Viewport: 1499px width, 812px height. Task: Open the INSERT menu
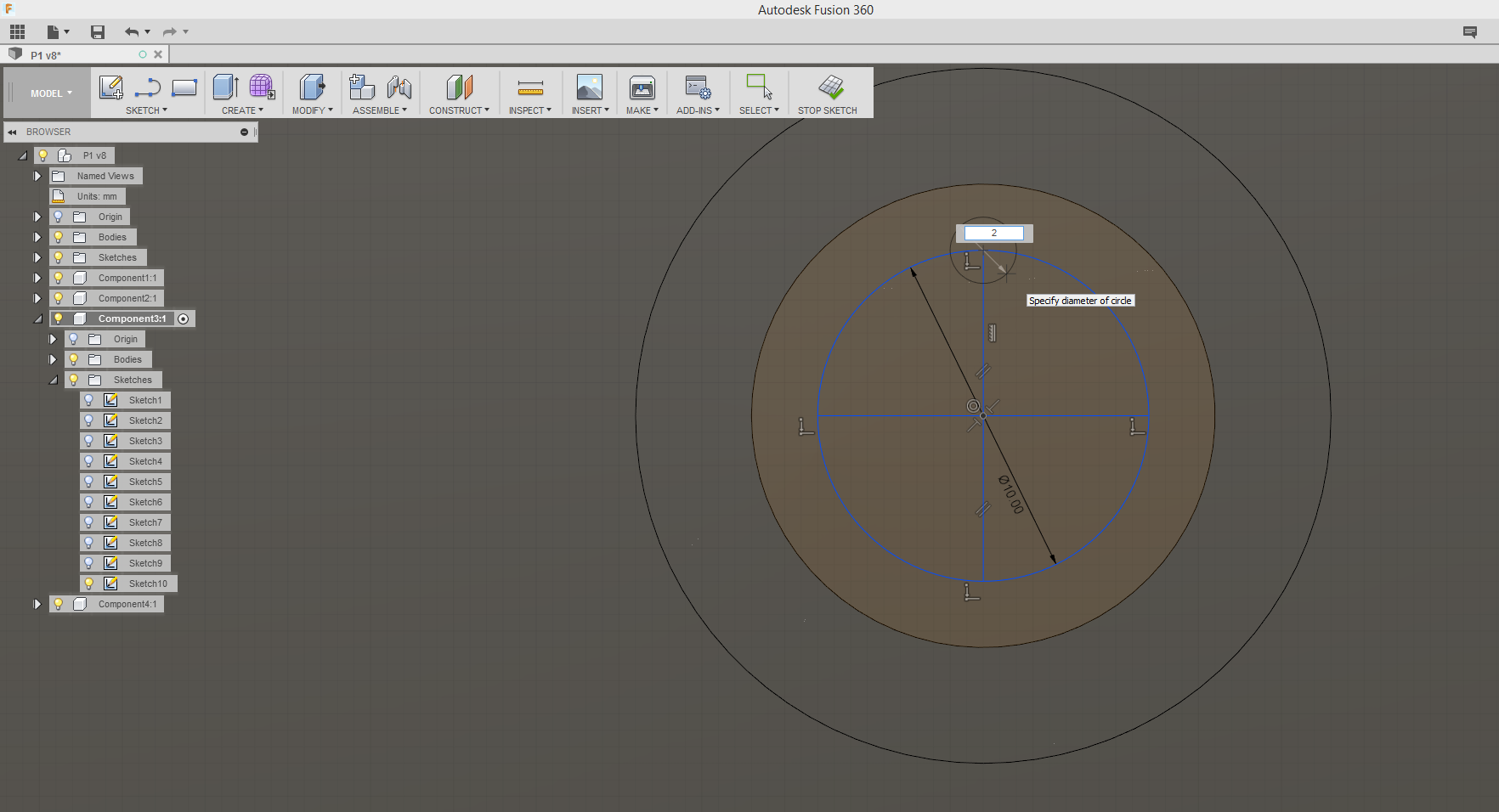point(590,110)
